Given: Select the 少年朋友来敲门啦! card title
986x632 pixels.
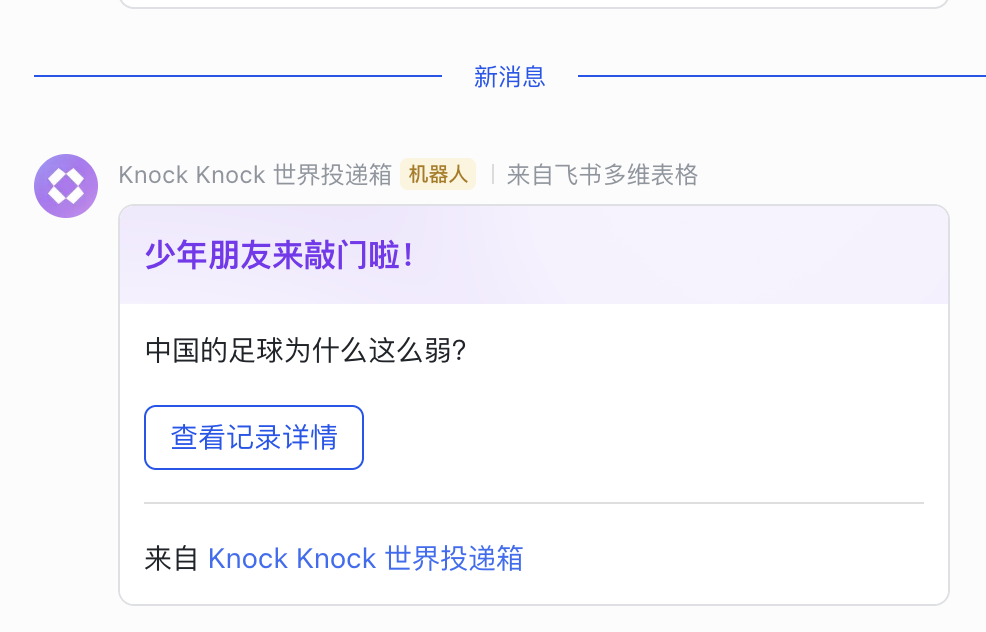Looking at the screenshot, I should [279, 255].
